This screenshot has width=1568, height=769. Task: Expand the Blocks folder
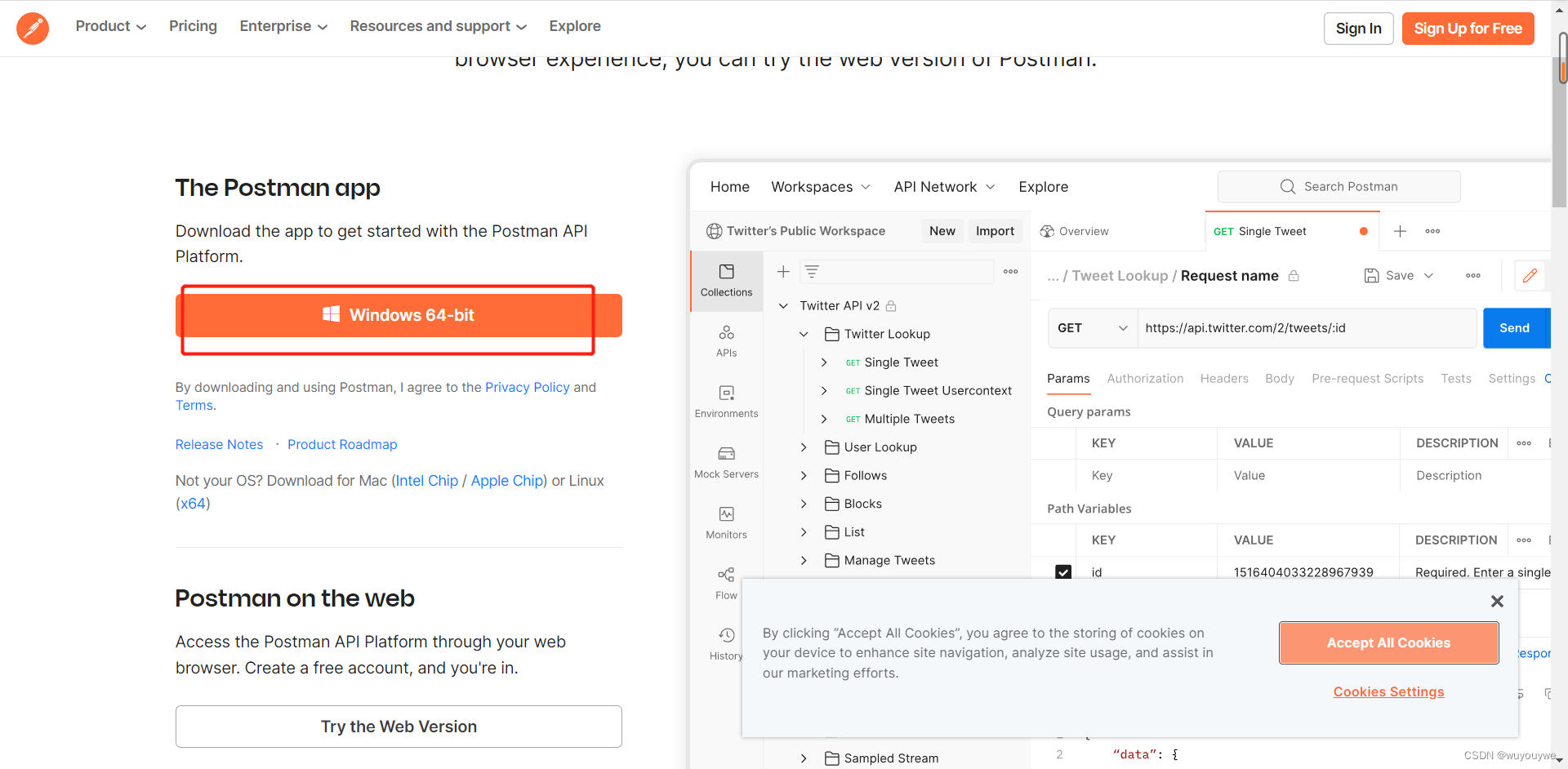point(804,504)
